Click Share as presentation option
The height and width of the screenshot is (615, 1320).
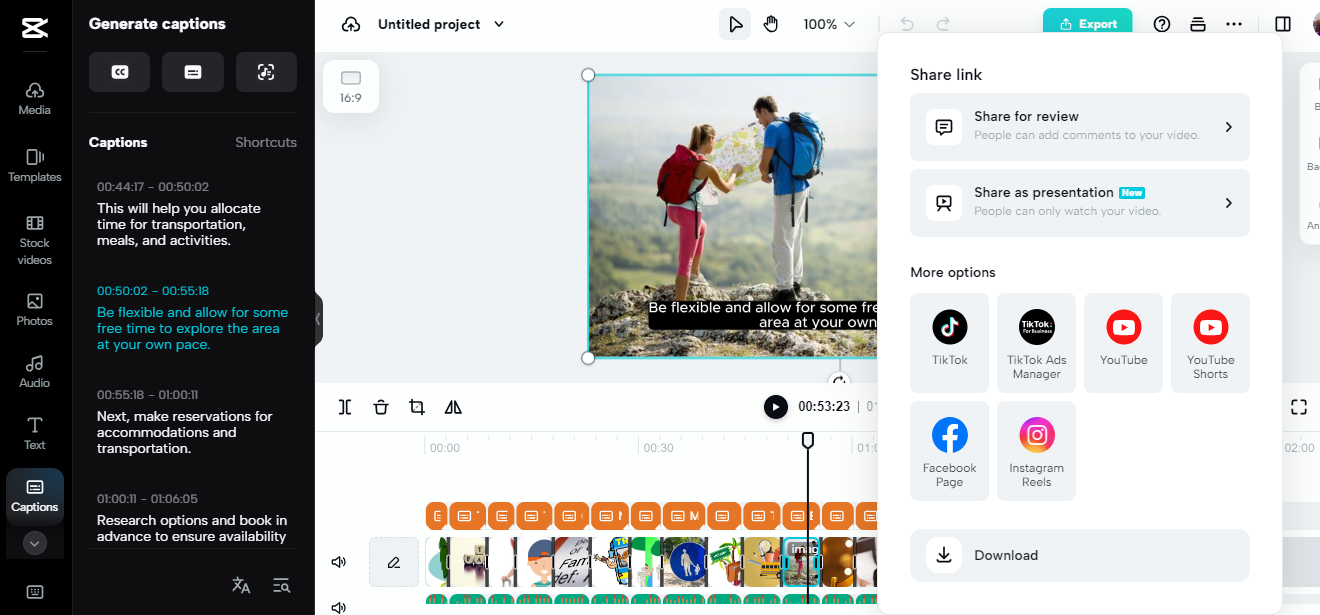pos(1080,203)
